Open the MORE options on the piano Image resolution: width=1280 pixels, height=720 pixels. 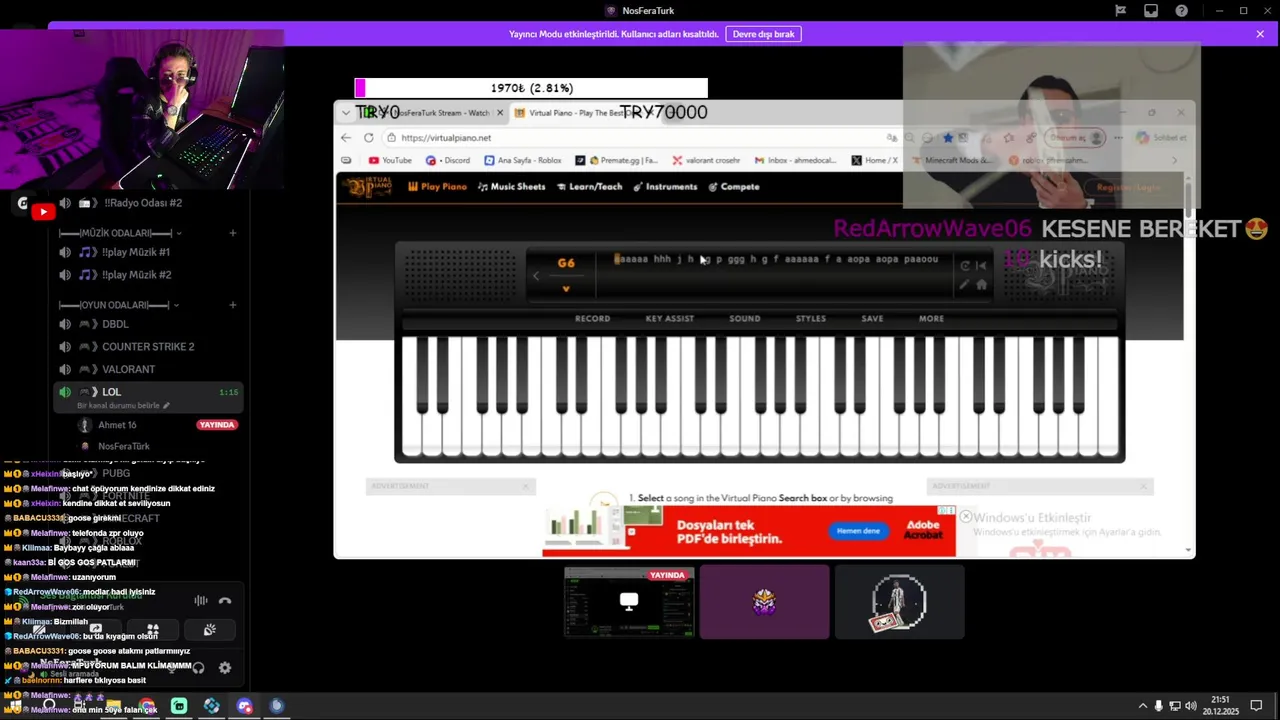(x=931, y=319)
